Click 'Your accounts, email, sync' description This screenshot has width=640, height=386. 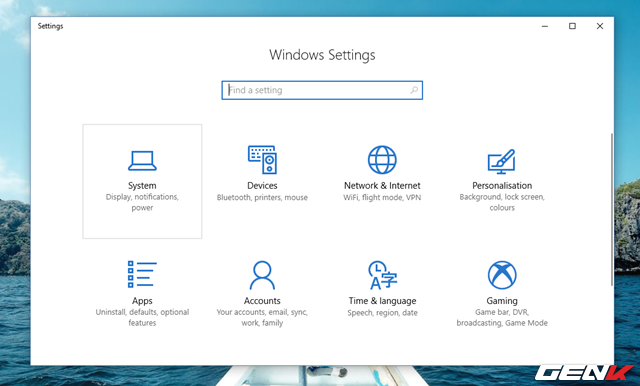262,317
